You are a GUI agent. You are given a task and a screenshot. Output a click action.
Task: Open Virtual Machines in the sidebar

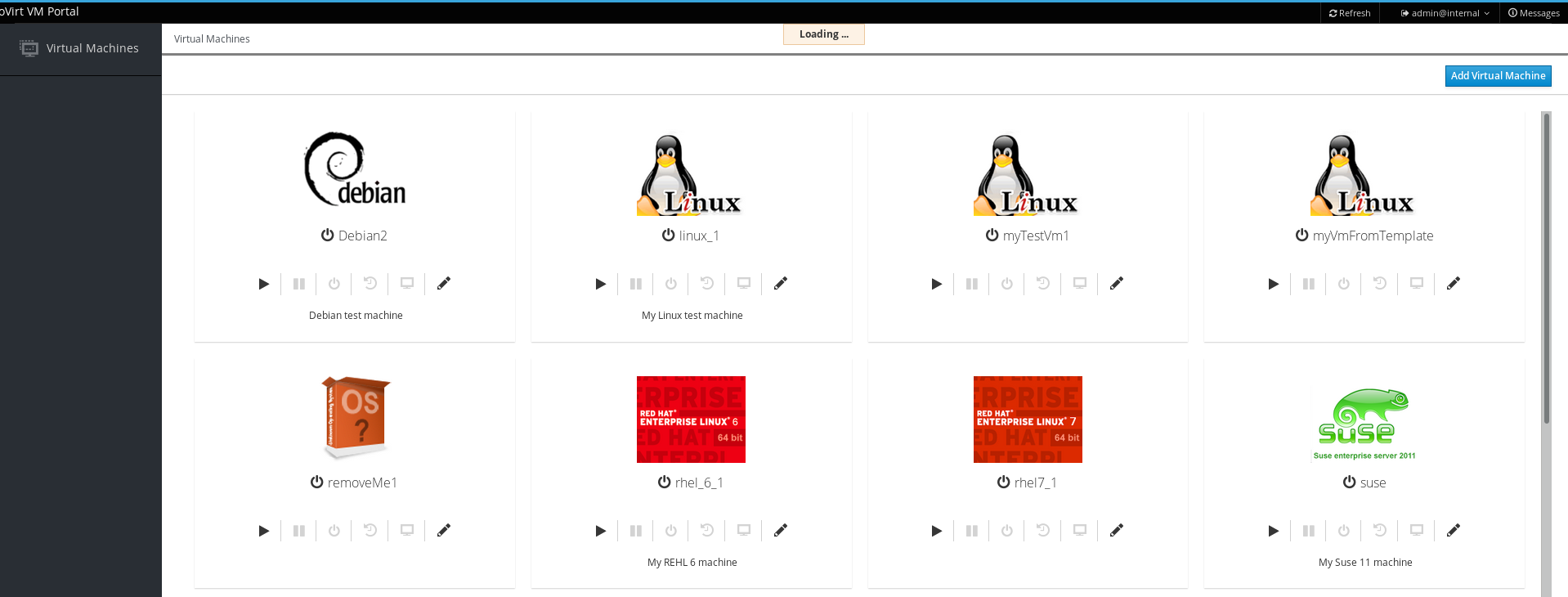(81, 48)
